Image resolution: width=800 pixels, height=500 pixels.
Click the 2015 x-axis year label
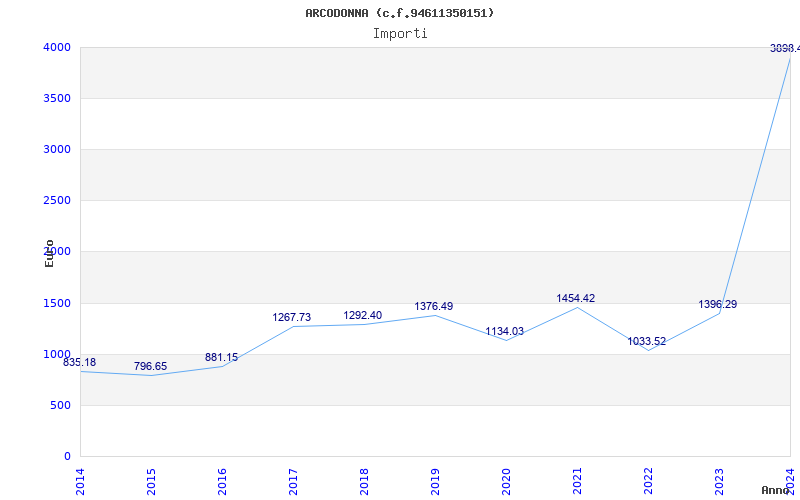pos(151,481)
